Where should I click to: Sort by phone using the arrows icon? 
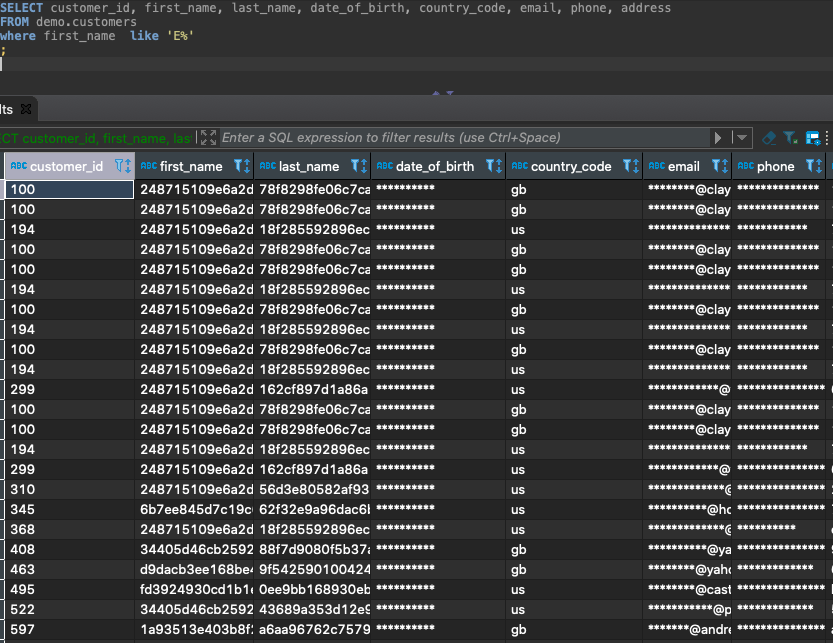click(819, 166)
